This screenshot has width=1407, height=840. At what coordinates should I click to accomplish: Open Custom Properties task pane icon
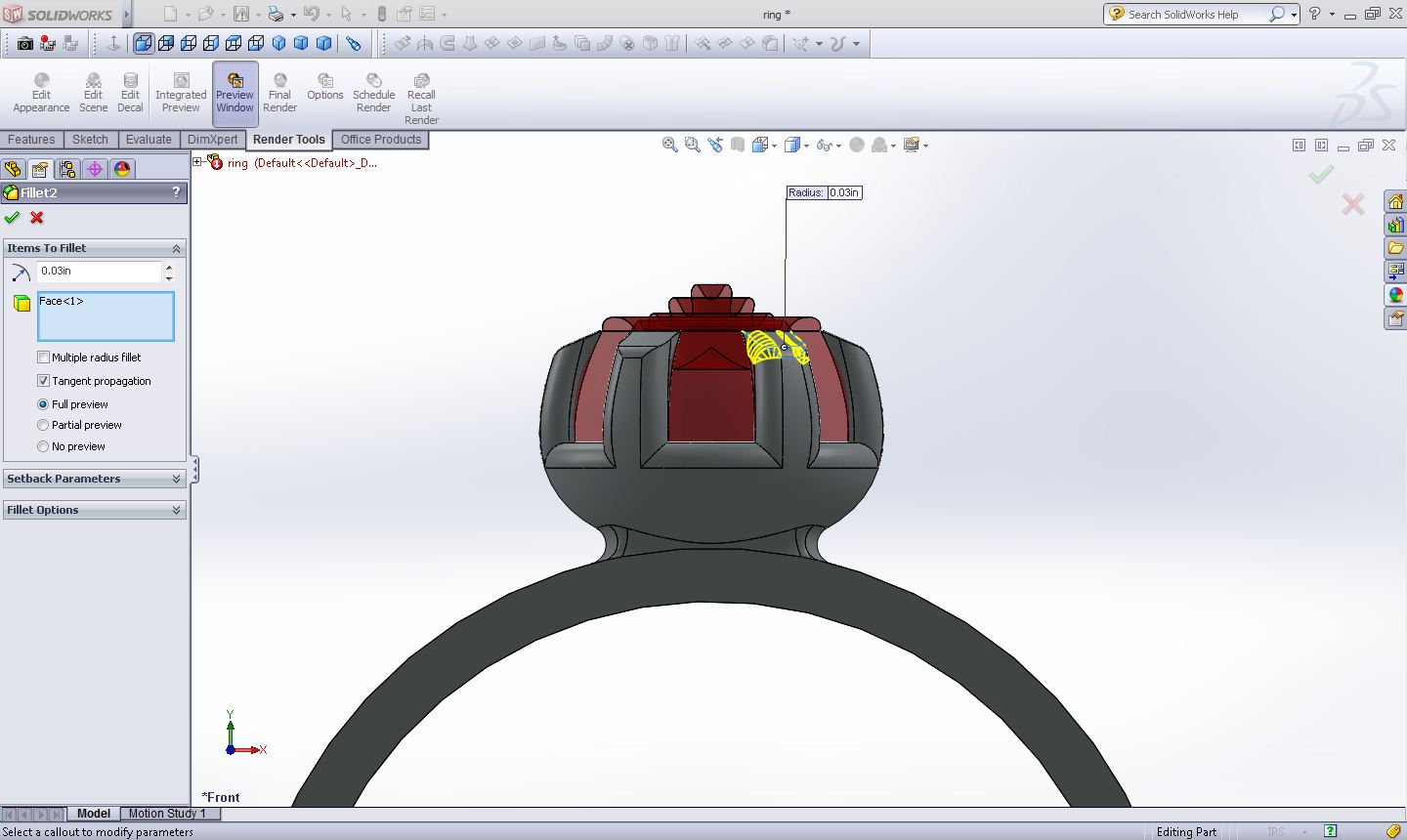click(1395, 317)
